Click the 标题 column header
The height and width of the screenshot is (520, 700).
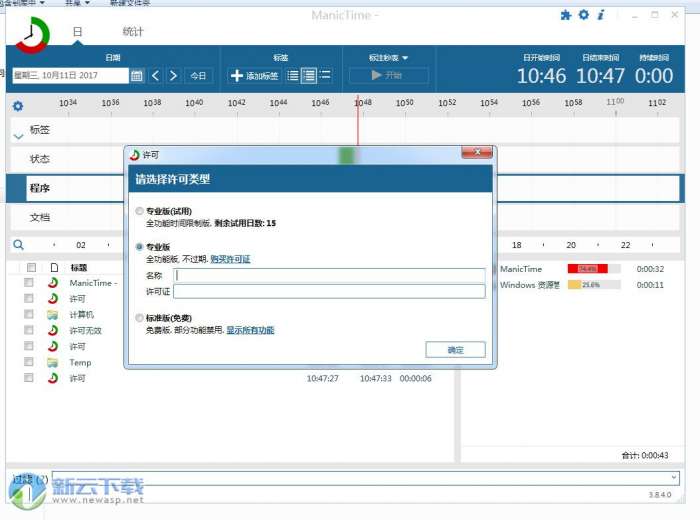pyautogui.click(x=79, y=267)
